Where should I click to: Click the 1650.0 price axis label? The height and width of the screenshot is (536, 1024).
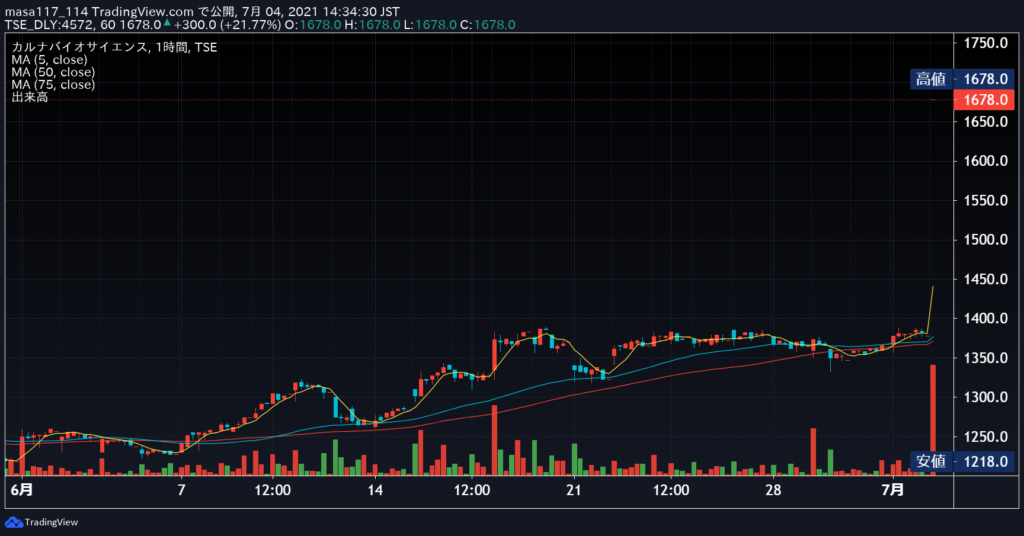(x=985, y=121)
